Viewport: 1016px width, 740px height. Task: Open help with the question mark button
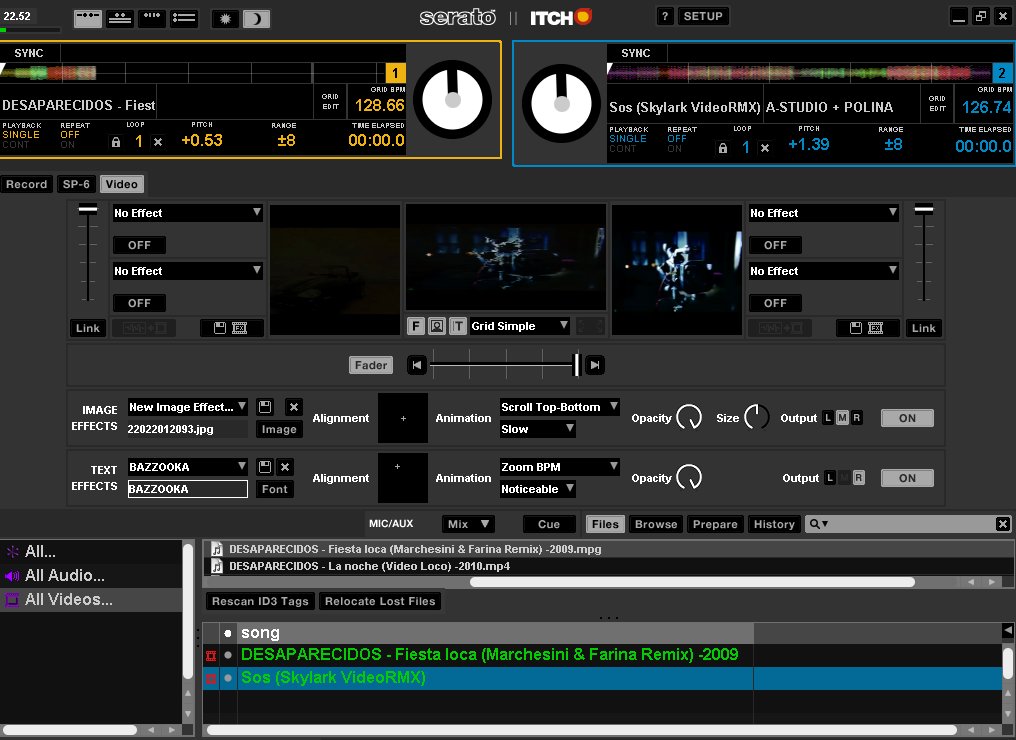click(x=665, y=16)
